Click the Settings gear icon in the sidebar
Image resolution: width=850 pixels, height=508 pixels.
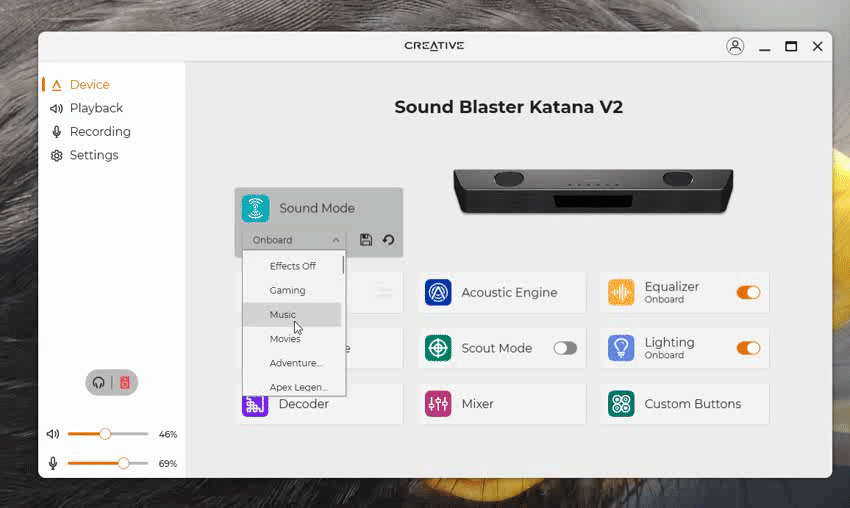tap(56, 156)
